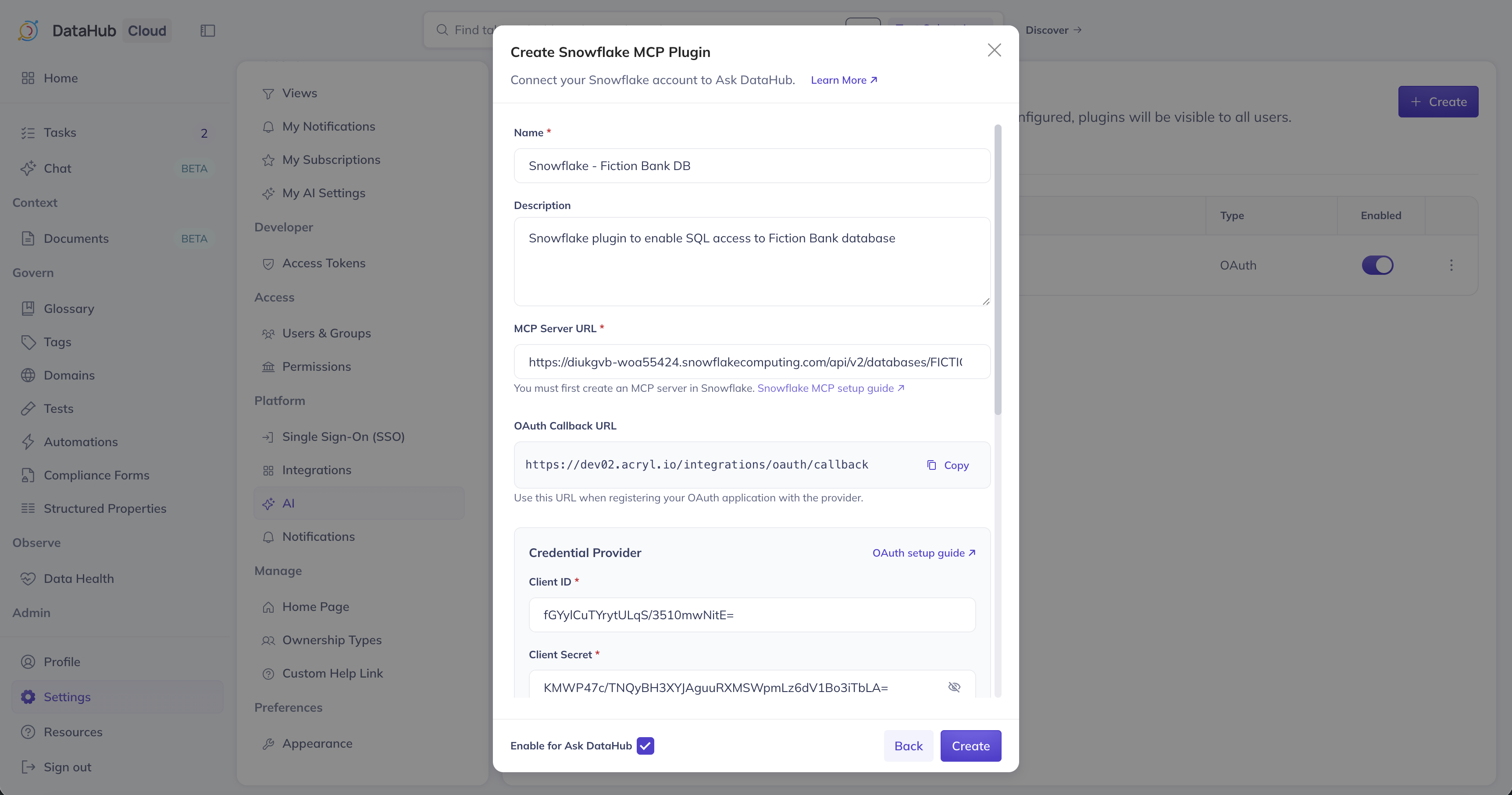Toggle the Client Secret visibility eye icon
The width and height of the screenshot is (1512, 795).
point(954,686)
